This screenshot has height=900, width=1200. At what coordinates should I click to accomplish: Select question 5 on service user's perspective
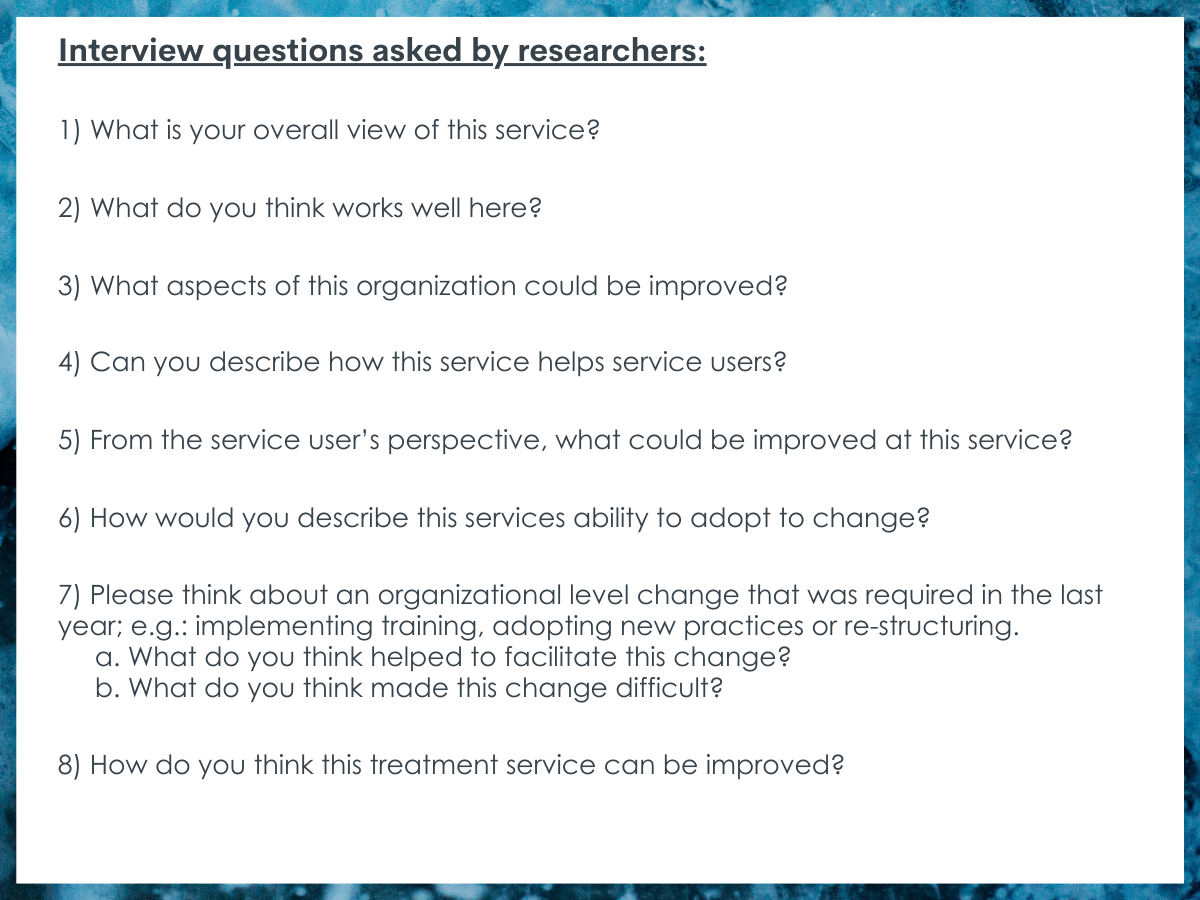[565, 441]
